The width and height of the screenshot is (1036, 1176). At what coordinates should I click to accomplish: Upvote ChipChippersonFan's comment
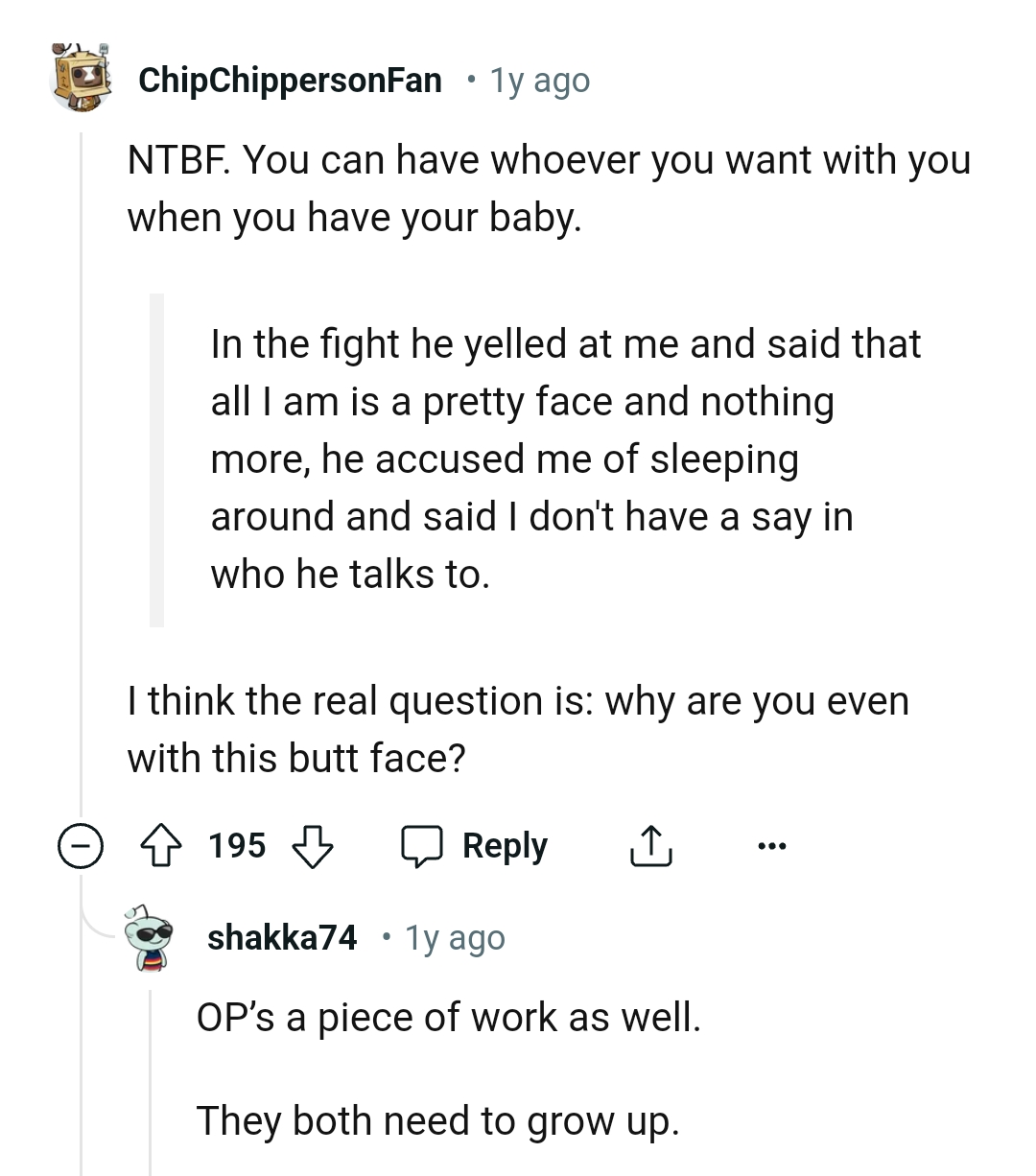[x=163, y=845]
